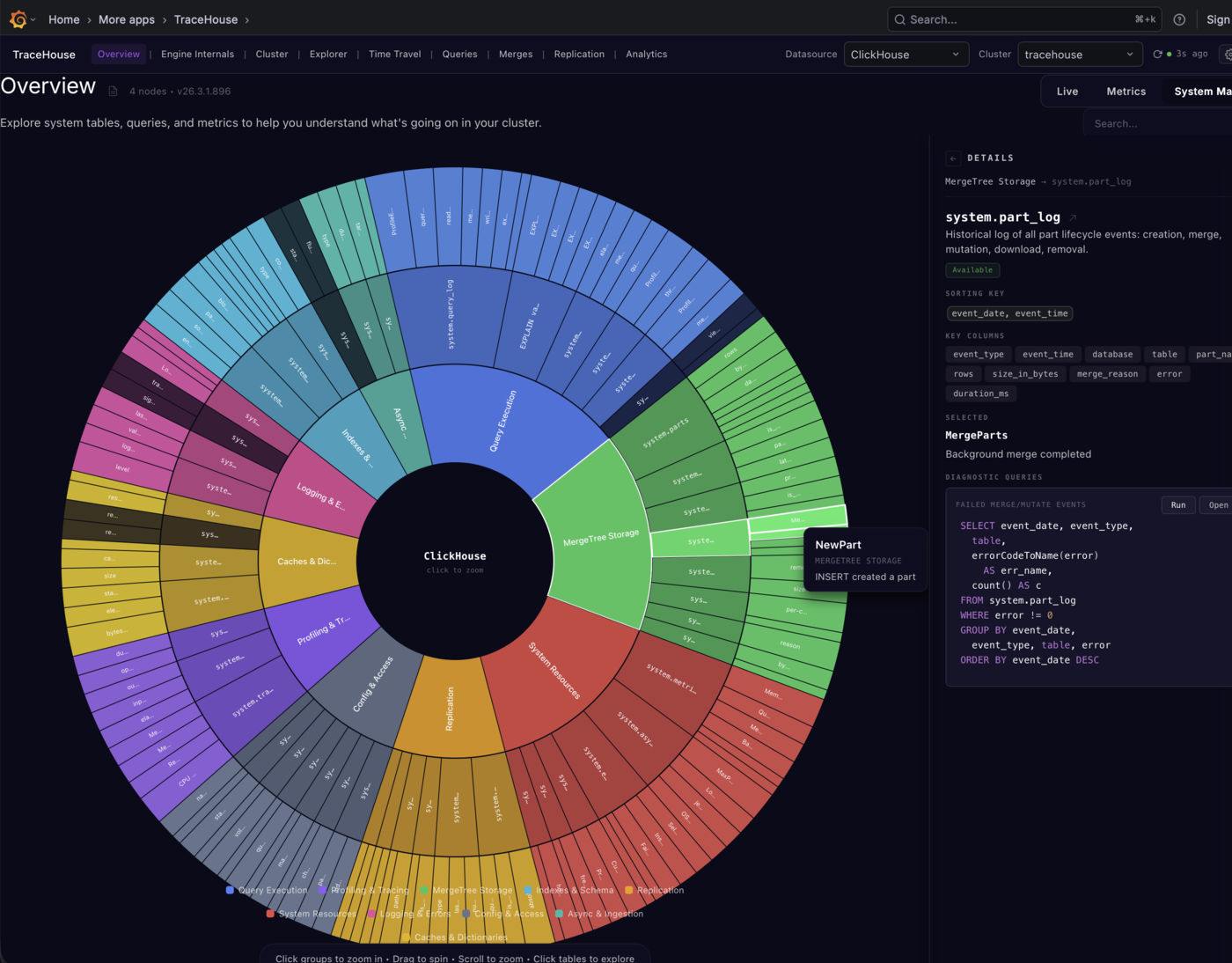Click MergeTree Storage in details breadcrumb
The width and height of the screenshot is (1232, 963).
click(990, 181)
